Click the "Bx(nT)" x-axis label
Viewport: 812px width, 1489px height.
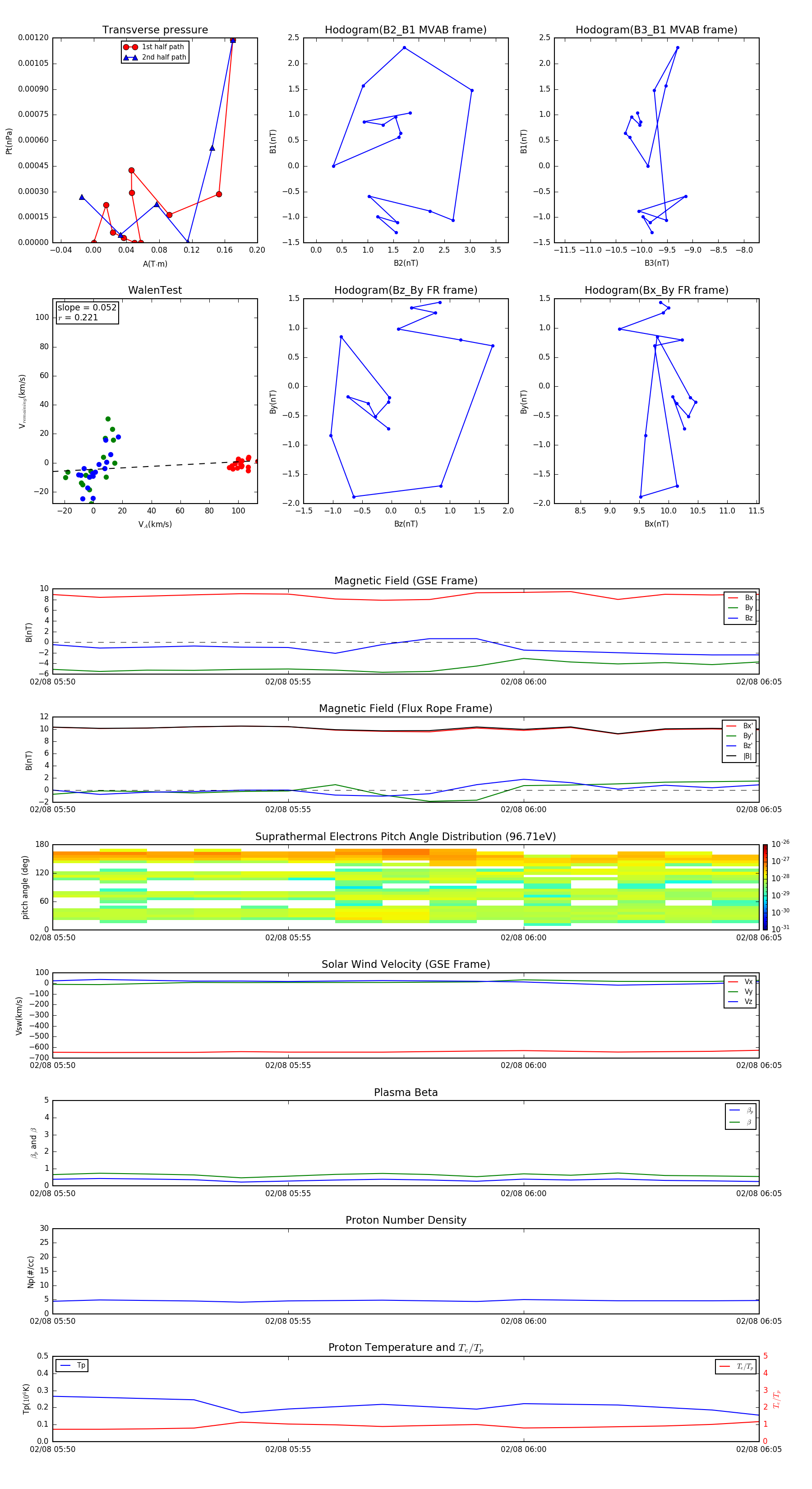point(656,524)
